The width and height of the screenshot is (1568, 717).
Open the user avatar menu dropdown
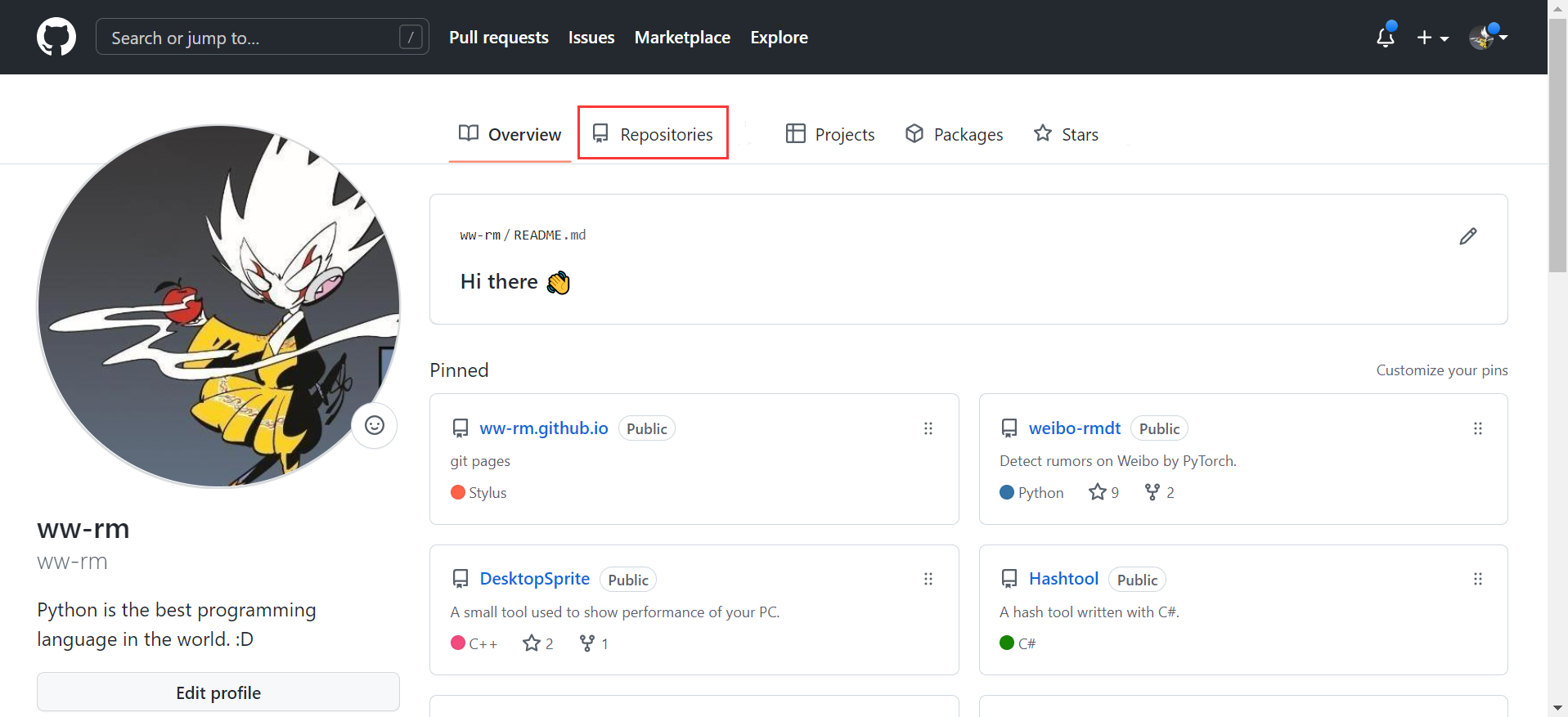click(1488, 38)
